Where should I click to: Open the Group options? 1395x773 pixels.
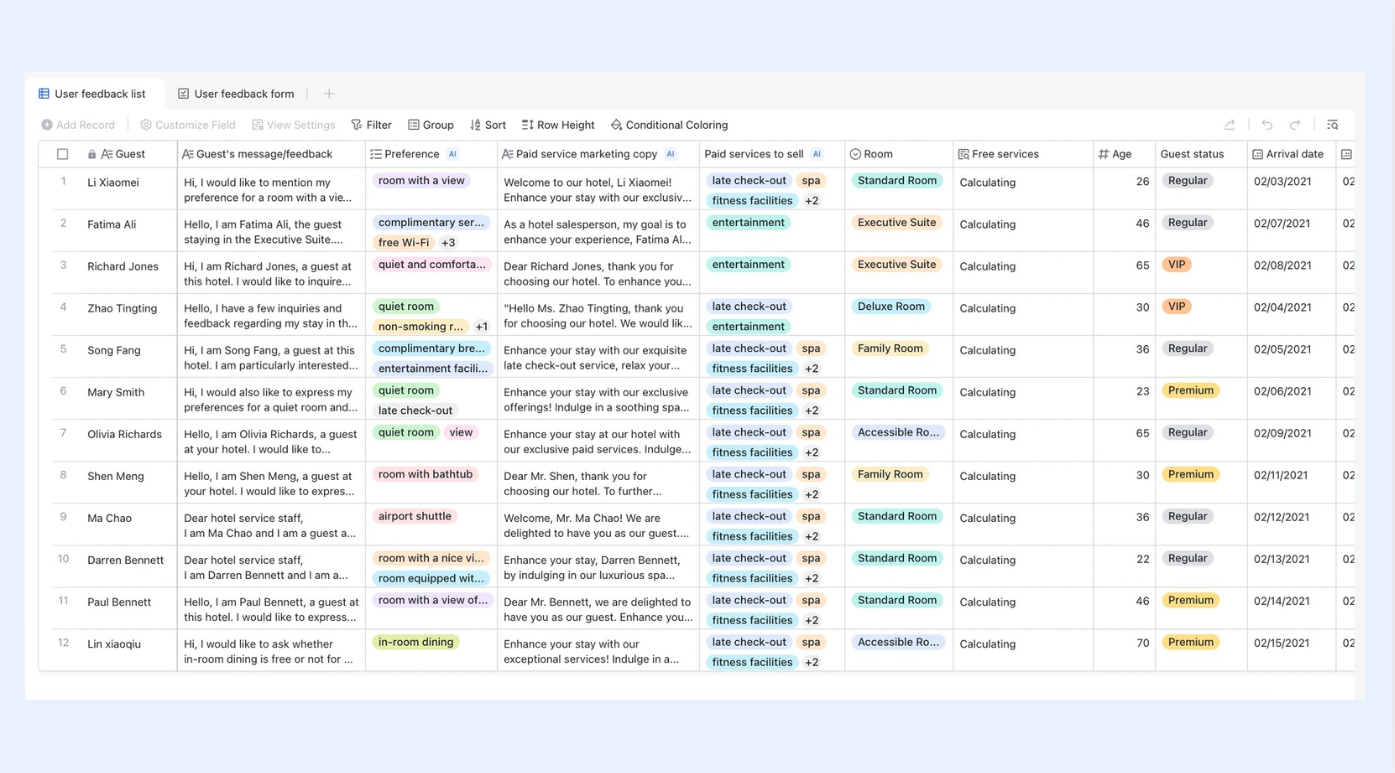(x=431, y=125)
